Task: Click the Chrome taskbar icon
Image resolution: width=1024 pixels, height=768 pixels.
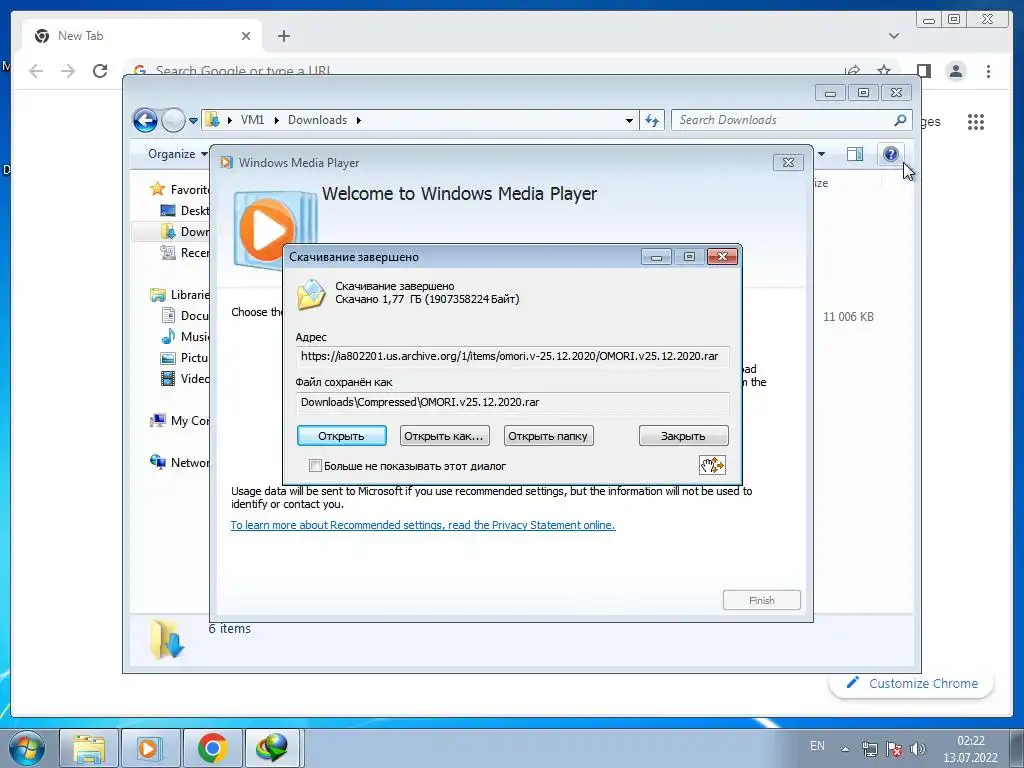Action: (x=213, y=748)
